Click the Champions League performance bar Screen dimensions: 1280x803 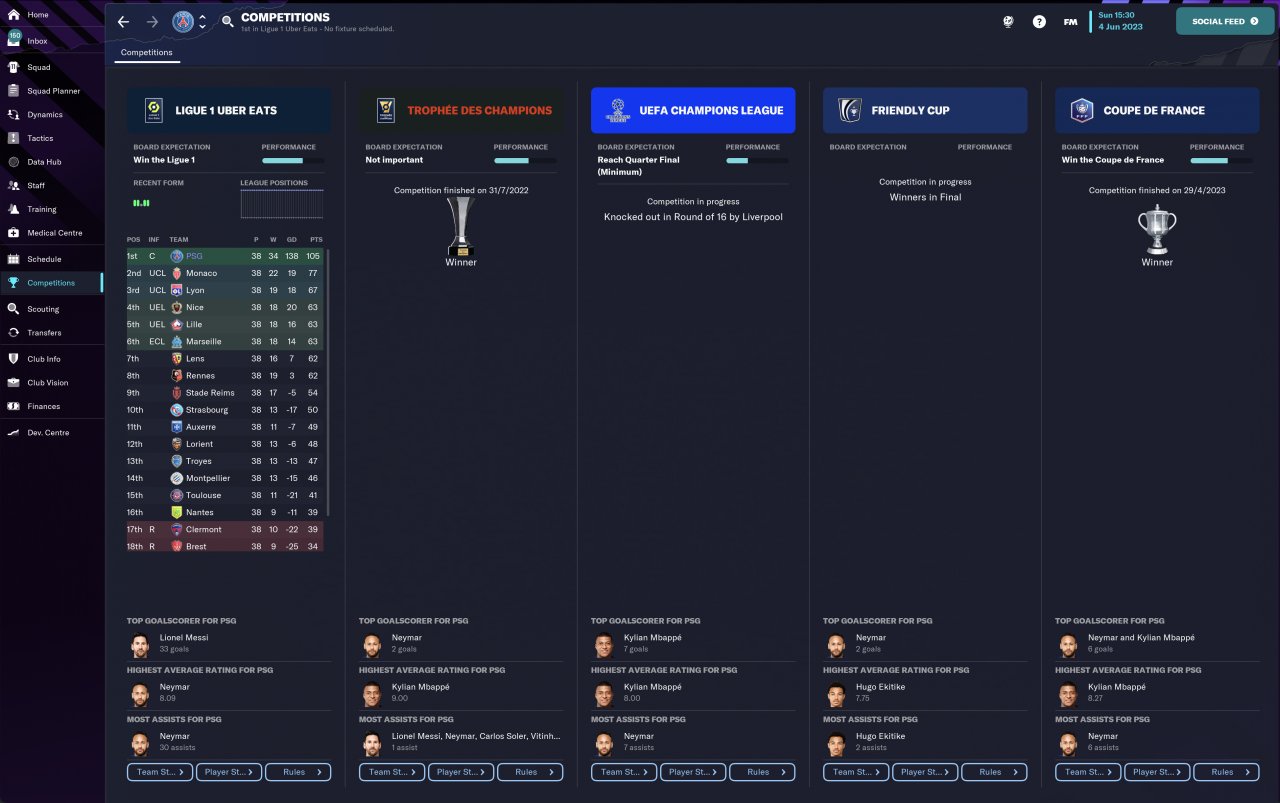(x=757, y=160)
